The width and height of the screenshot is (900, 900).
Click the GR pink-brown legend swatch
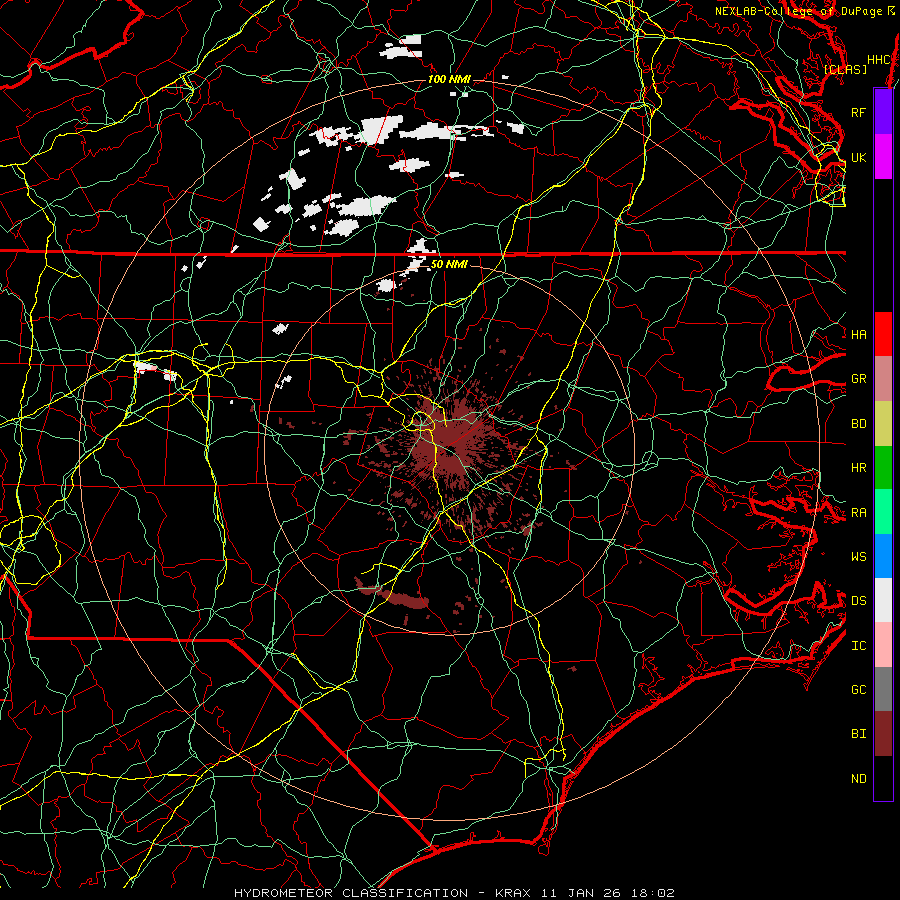[x=883, y=379]
